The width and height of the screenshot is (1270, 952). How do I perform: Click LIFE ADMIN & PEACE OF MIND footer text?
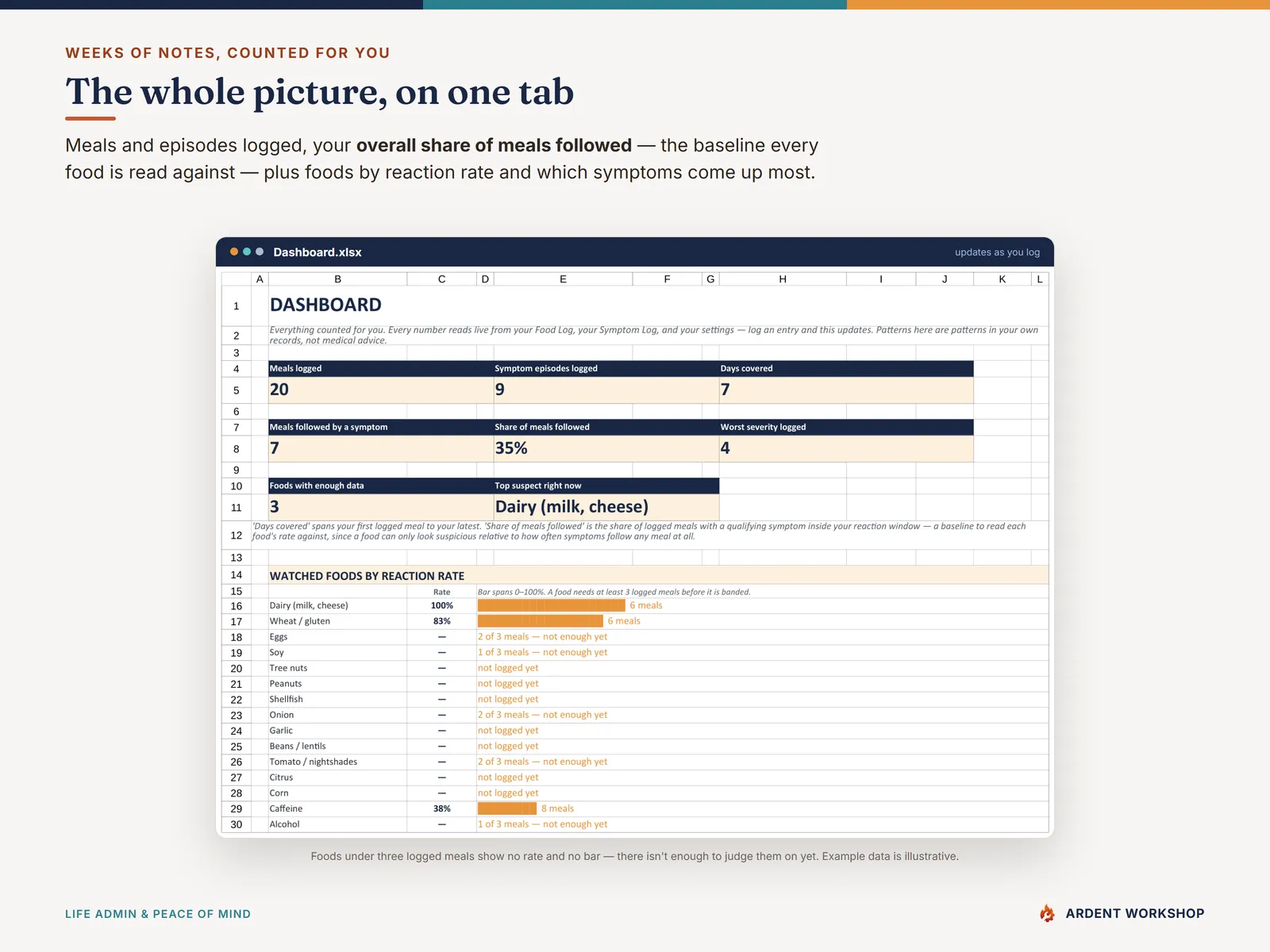(158, 914)
